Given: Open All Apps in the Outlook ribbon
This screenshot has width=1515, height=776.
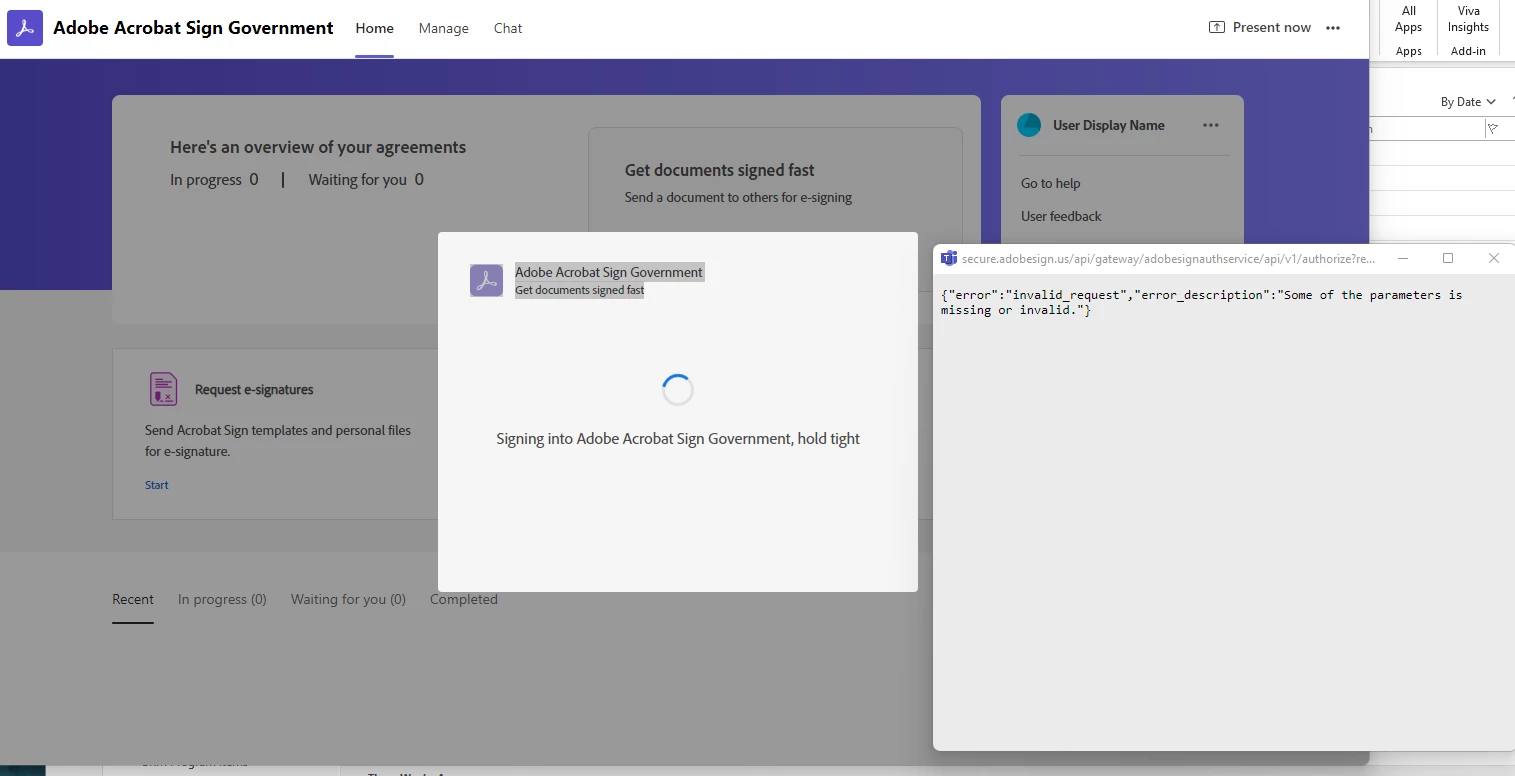Looking at the screenshot, I should 1409,30.
